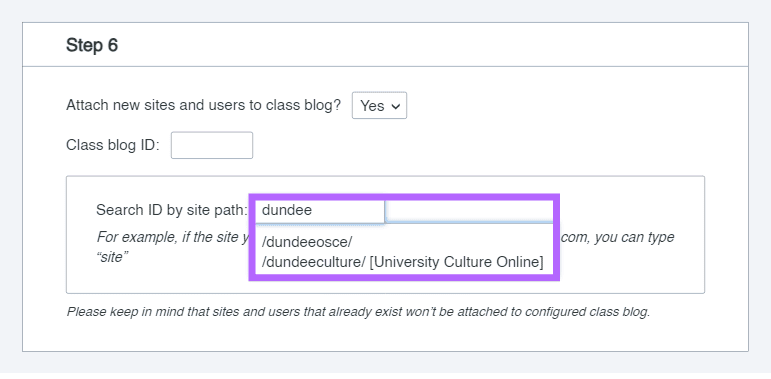Click the Class blog ID label
The image size is (771, 379).
point(113,145)
